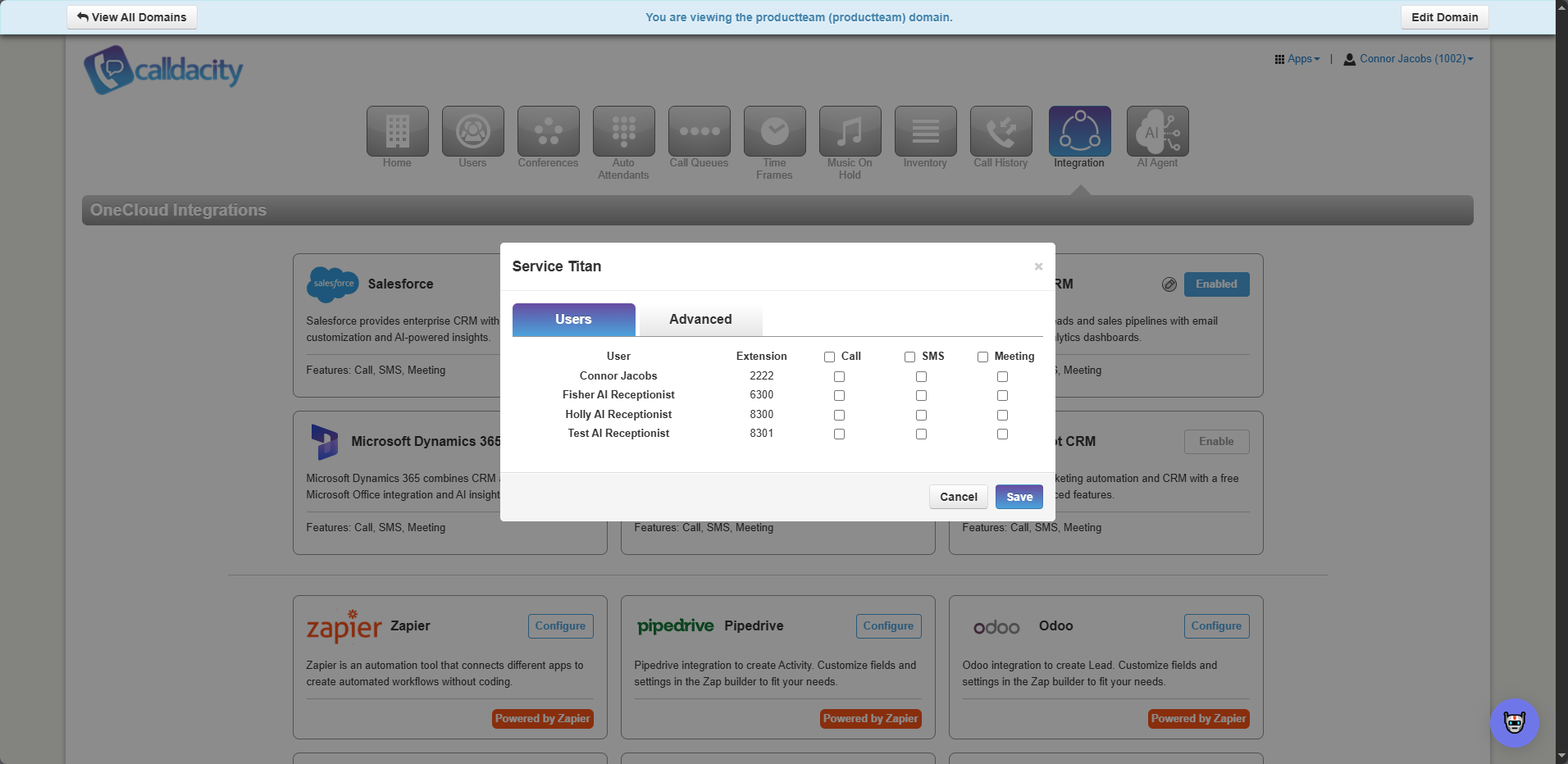Enable Call checkbox for Connor Jacobs
Viewport: 1568px width, 764px height.
pos(839,376)
